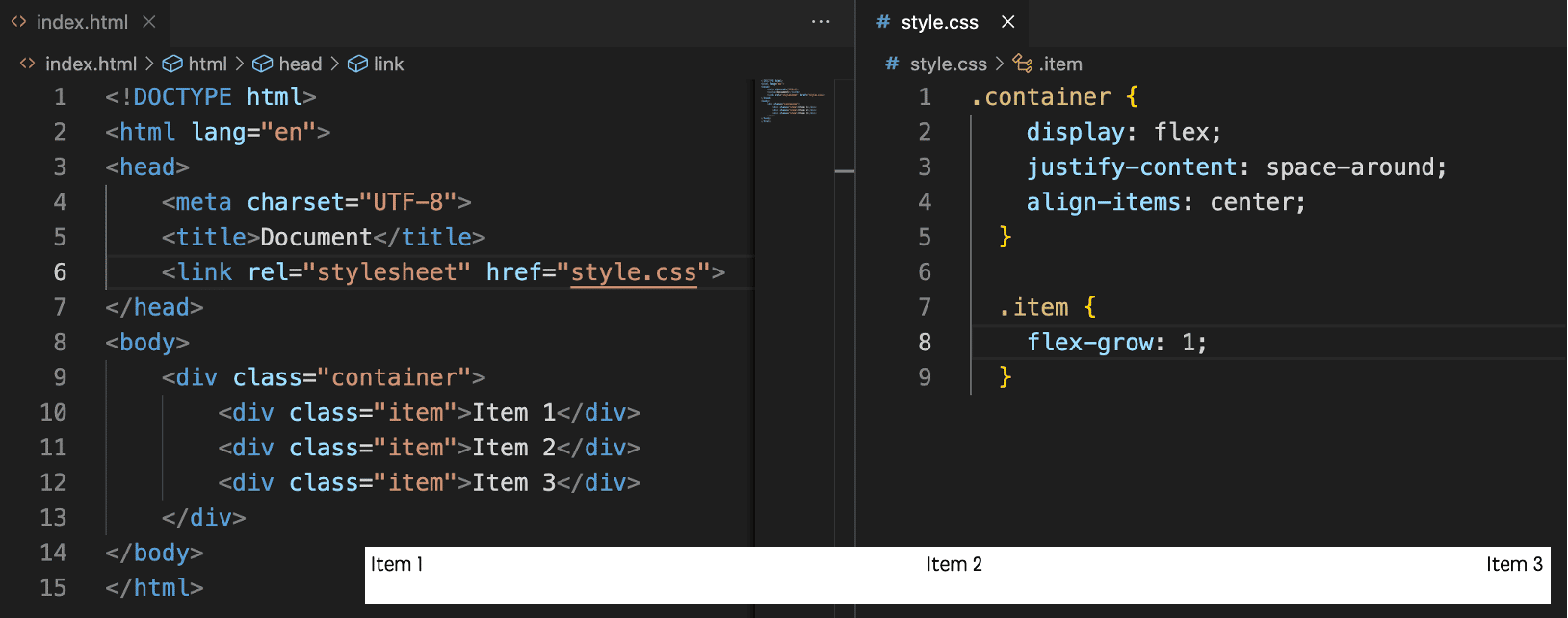Click Item 1 in the rendered preview
This screenshot has width=1568, height=618.
tap(397, 564)
